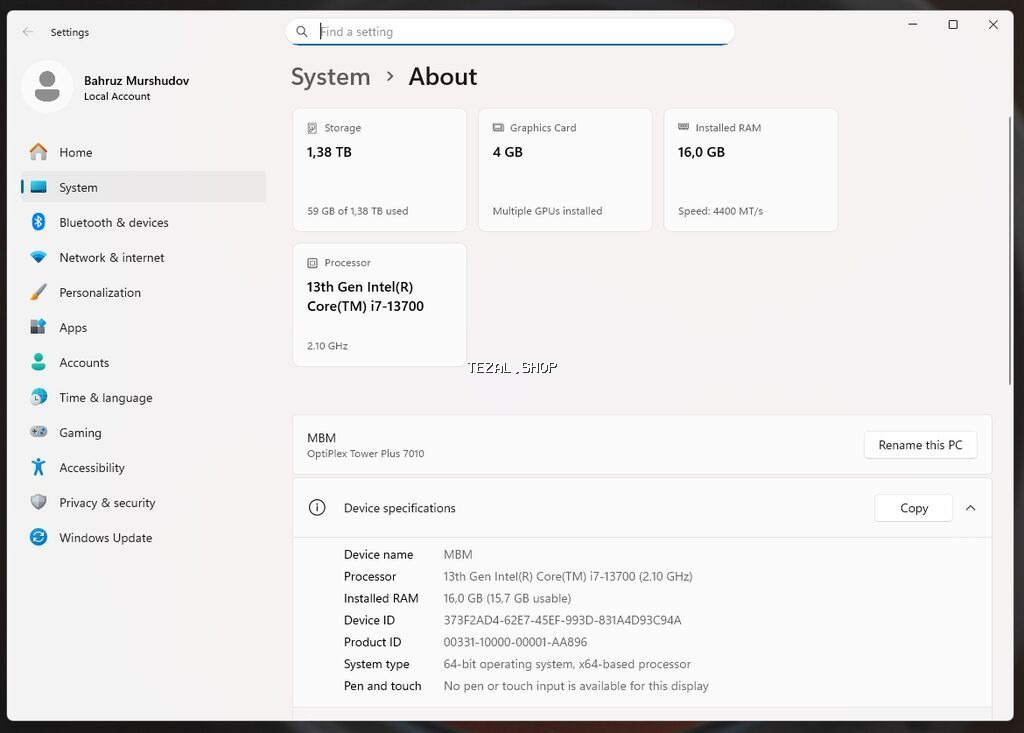Viewport: 1024px width, 733px height.
Task: Click the Privacy & security shield icon
Action: click(x=38, y=502)
